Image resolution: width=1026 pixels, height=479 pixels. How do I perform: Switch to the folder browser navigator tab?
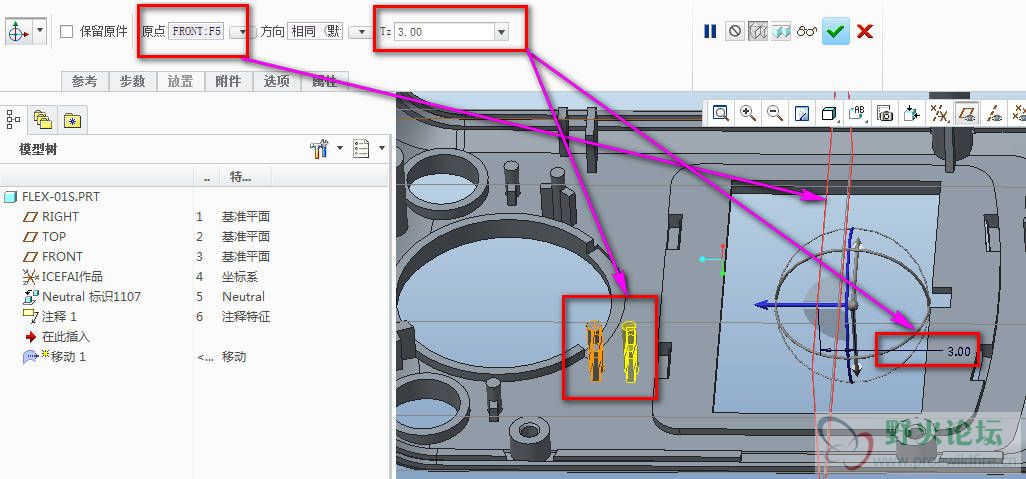point(43,120)
